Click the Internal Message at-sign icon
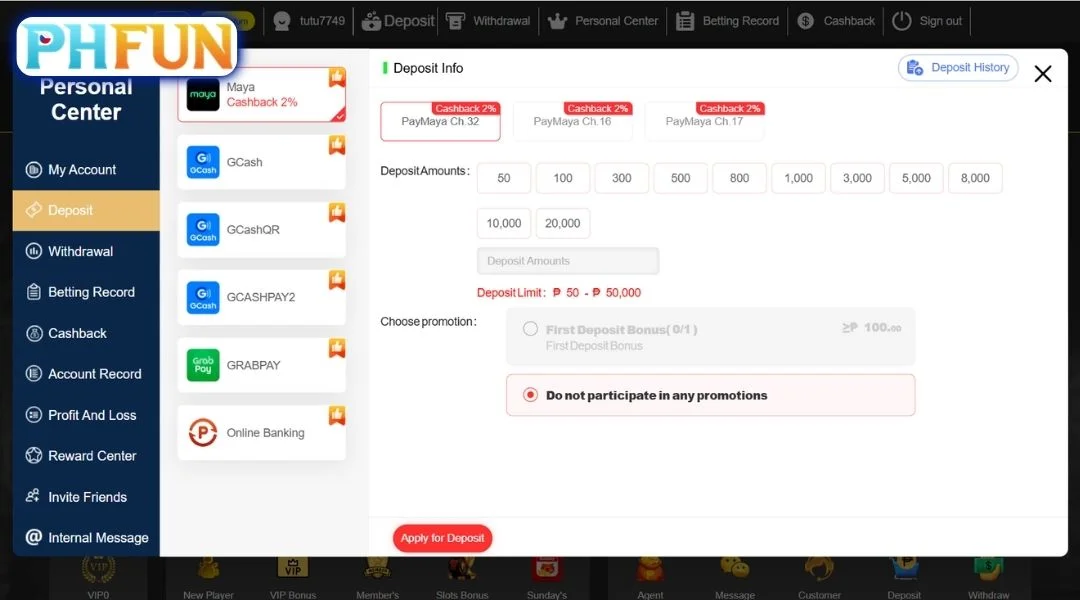The width and height of the screenshot is (1080, 600). pos(33,537)
